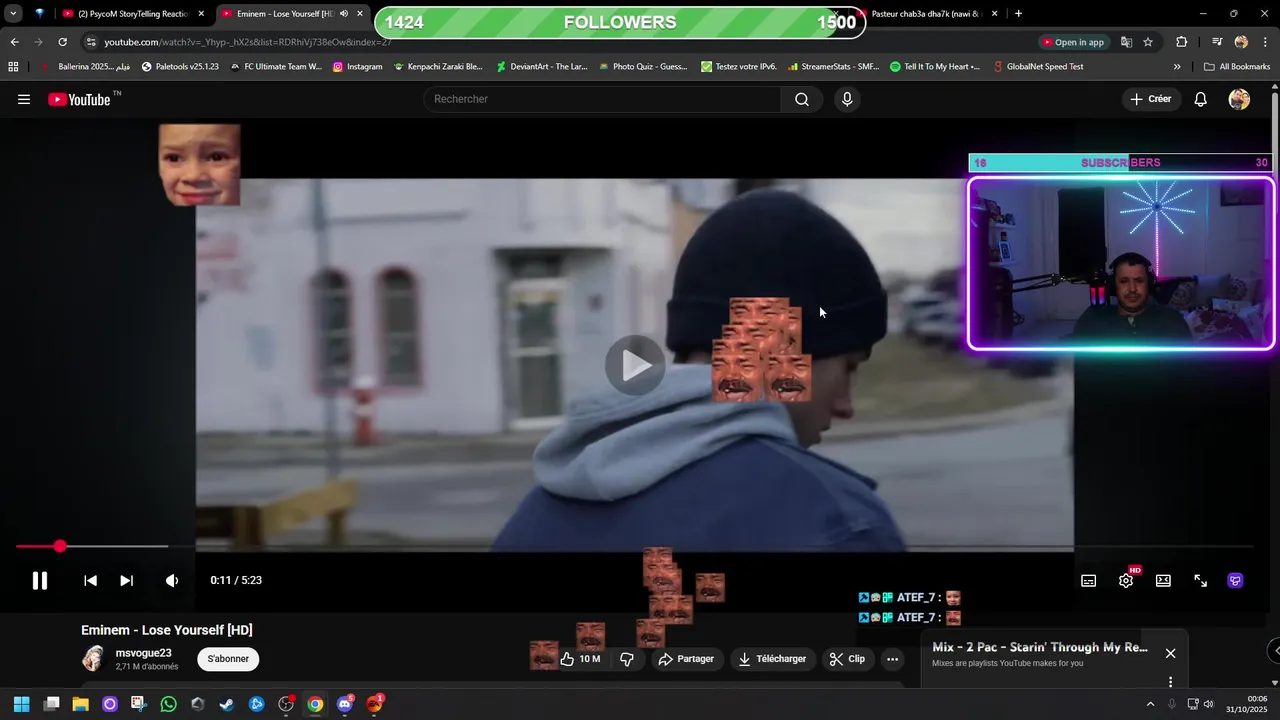Open the Paletools v25.1.23 bookmark

180,67
